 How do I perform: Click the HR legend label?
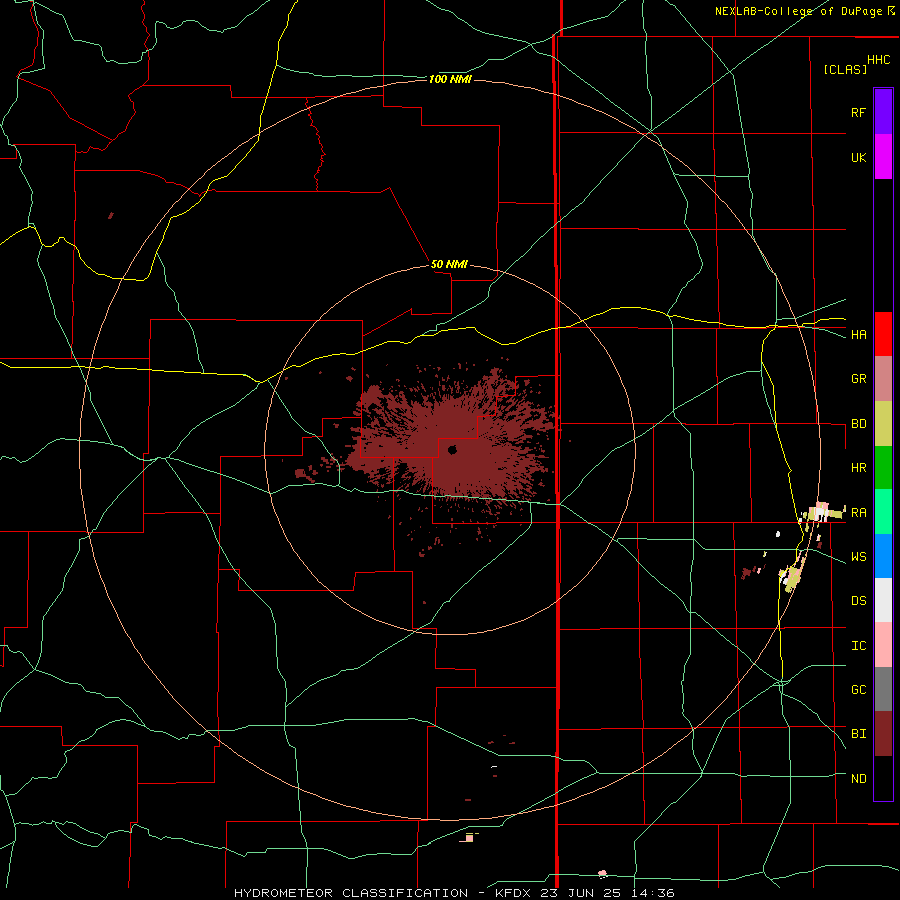(x=858, y=468)
